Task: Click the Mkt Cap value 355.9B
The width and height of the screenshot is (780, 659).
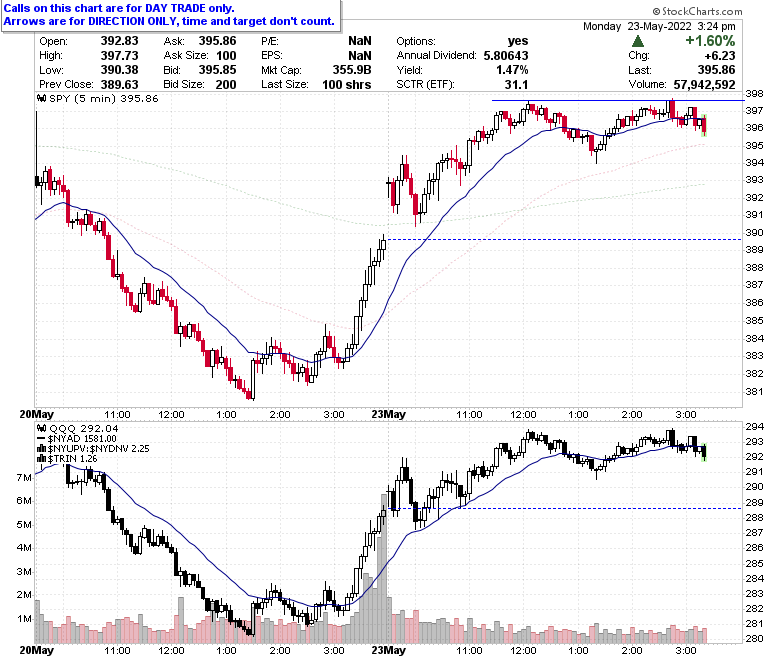Action: [x=352, y=70]
